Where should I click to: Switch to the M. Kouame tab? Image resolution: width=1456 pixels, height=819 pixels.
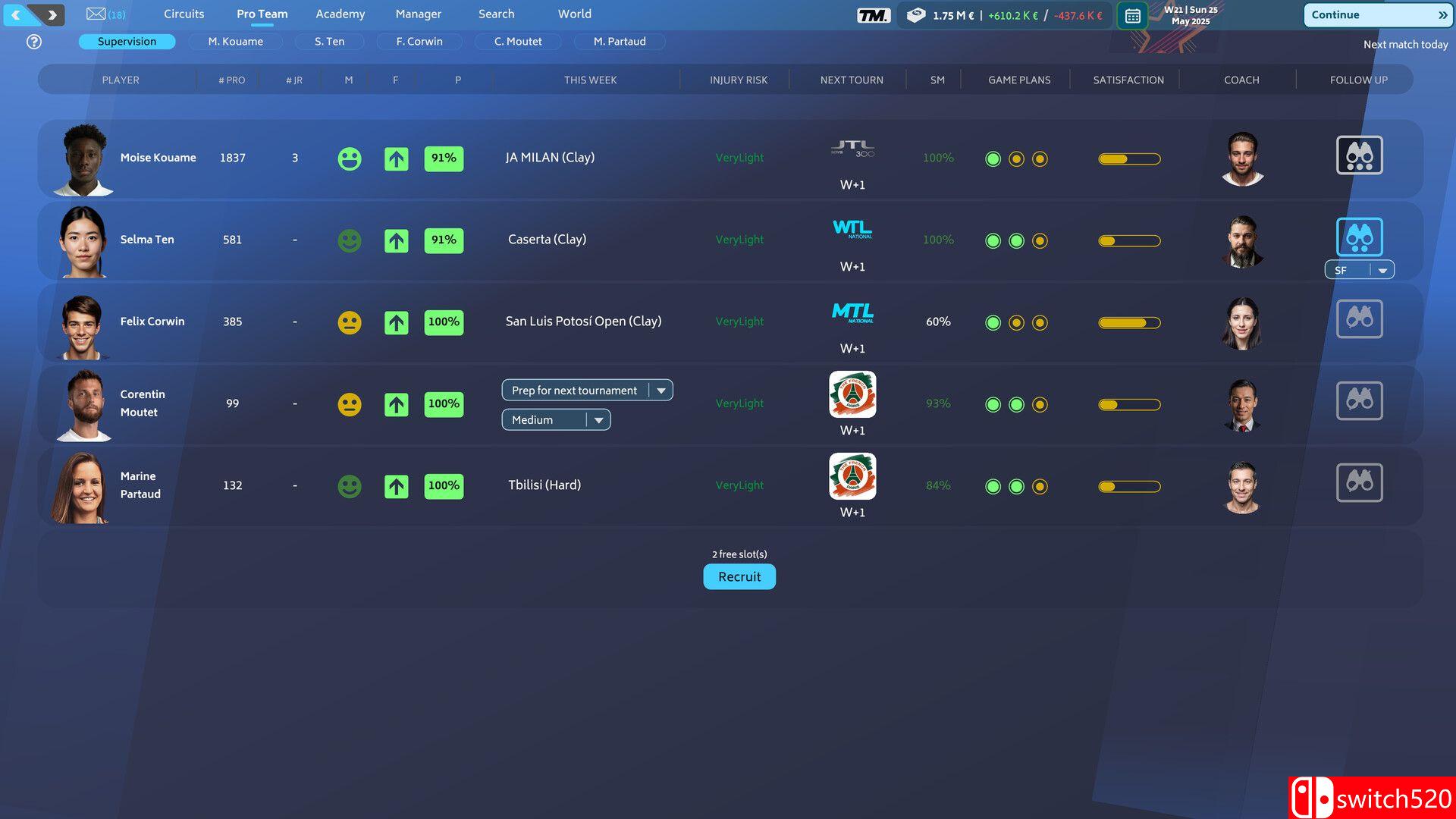tap(236, 42)
